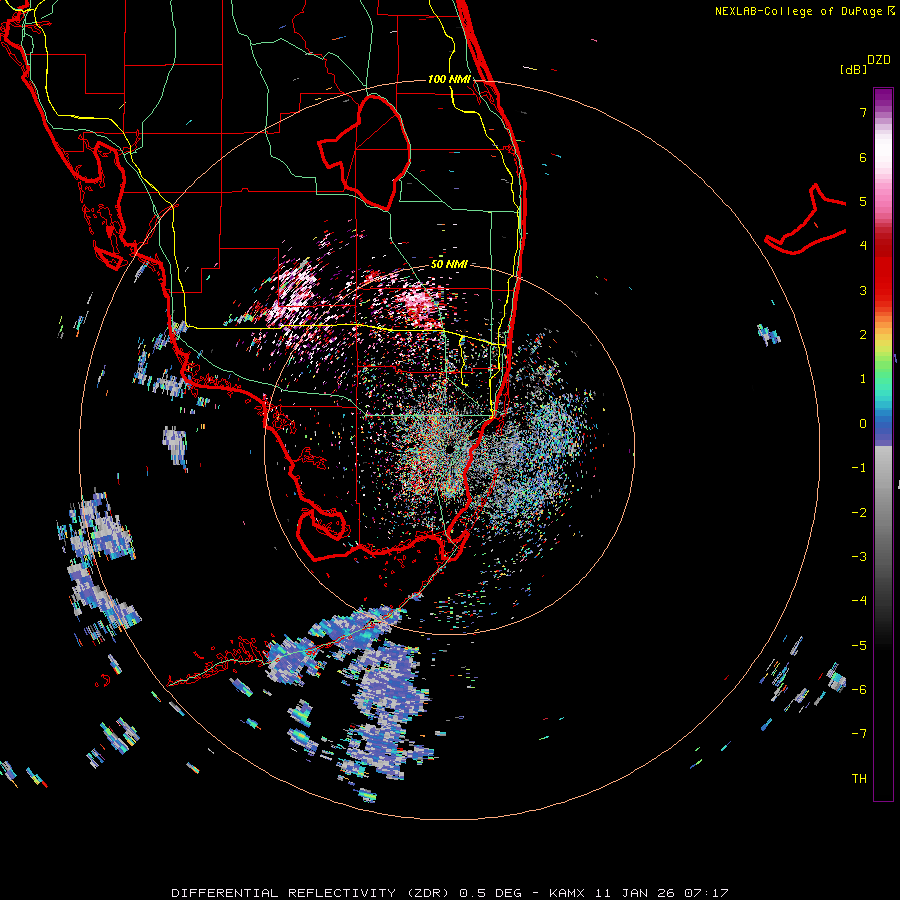Viewport: 900px width, 900px height.
Task: Select the -7 value on the color scale
Action: (x=859, y=734)
